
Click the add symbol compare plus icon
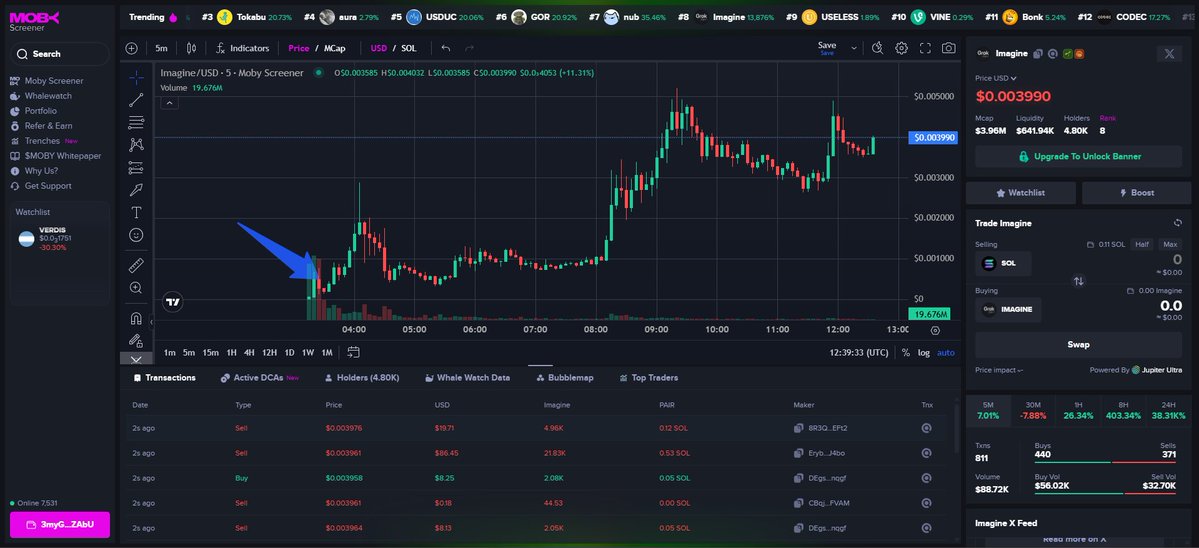pos(132,48)
